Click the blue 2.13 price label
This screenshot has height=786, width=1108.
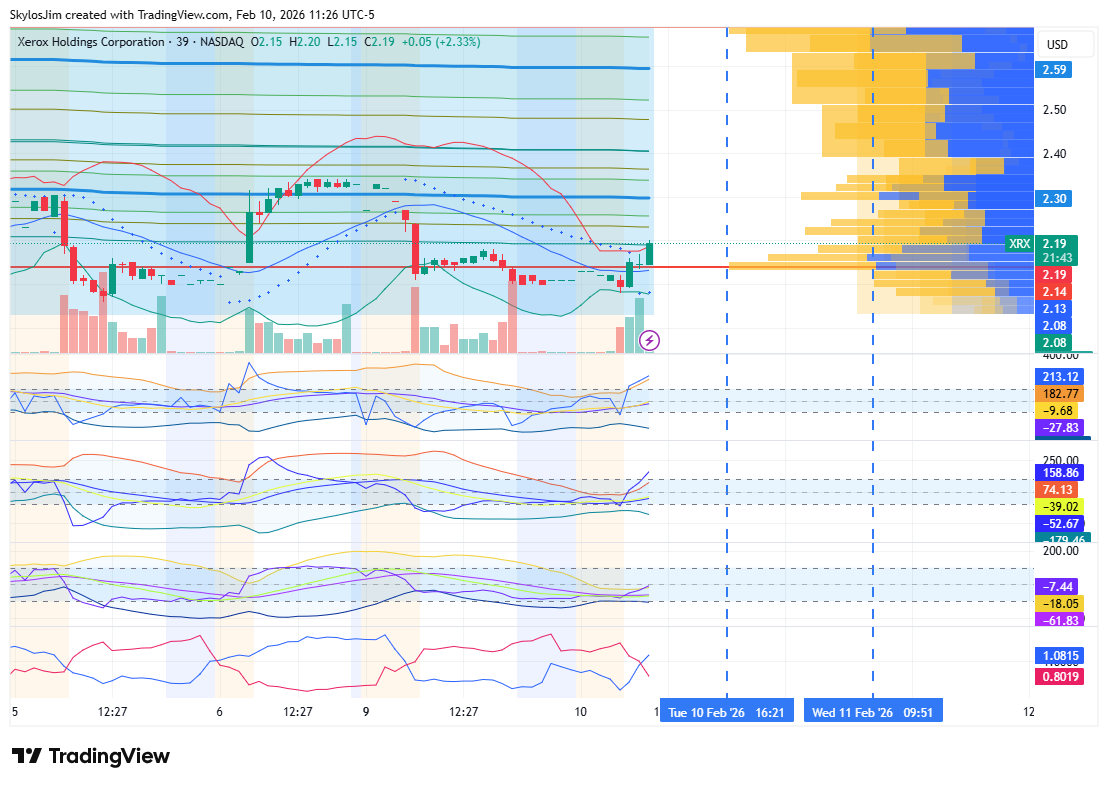(1054, 309)
